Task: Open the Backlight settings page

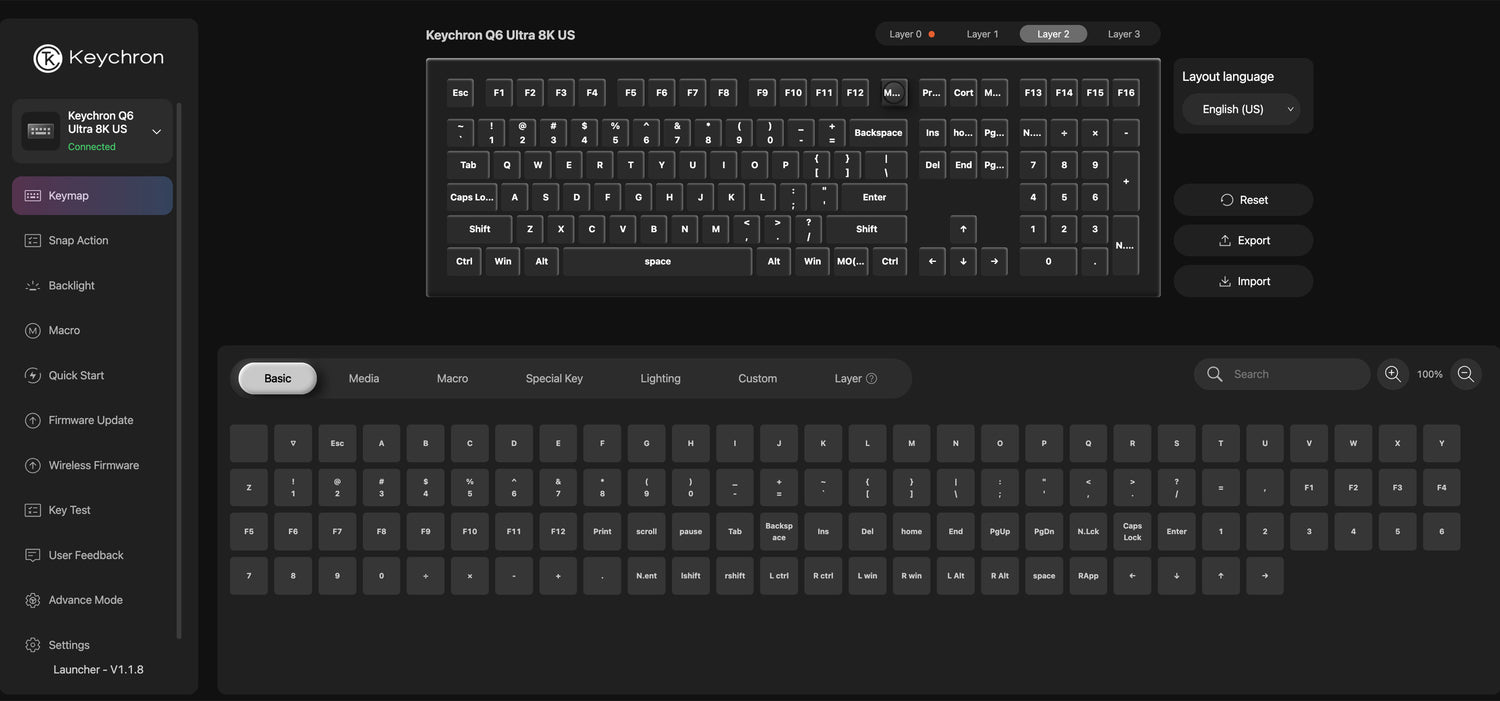Action: pos(72,286)
